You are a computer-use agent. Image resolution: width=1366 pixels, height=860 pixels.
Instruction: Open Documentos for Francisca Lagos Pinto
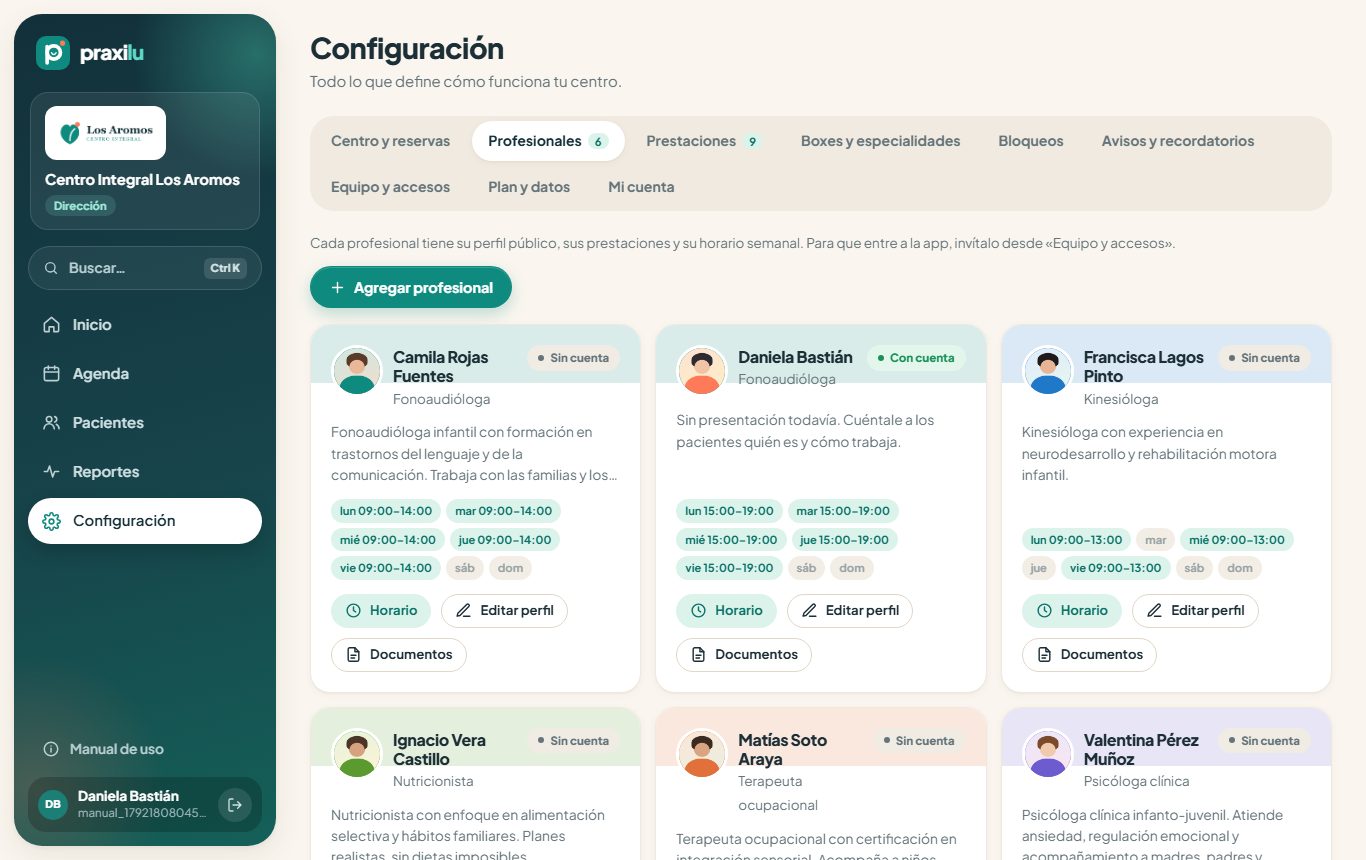[1089, 654]
